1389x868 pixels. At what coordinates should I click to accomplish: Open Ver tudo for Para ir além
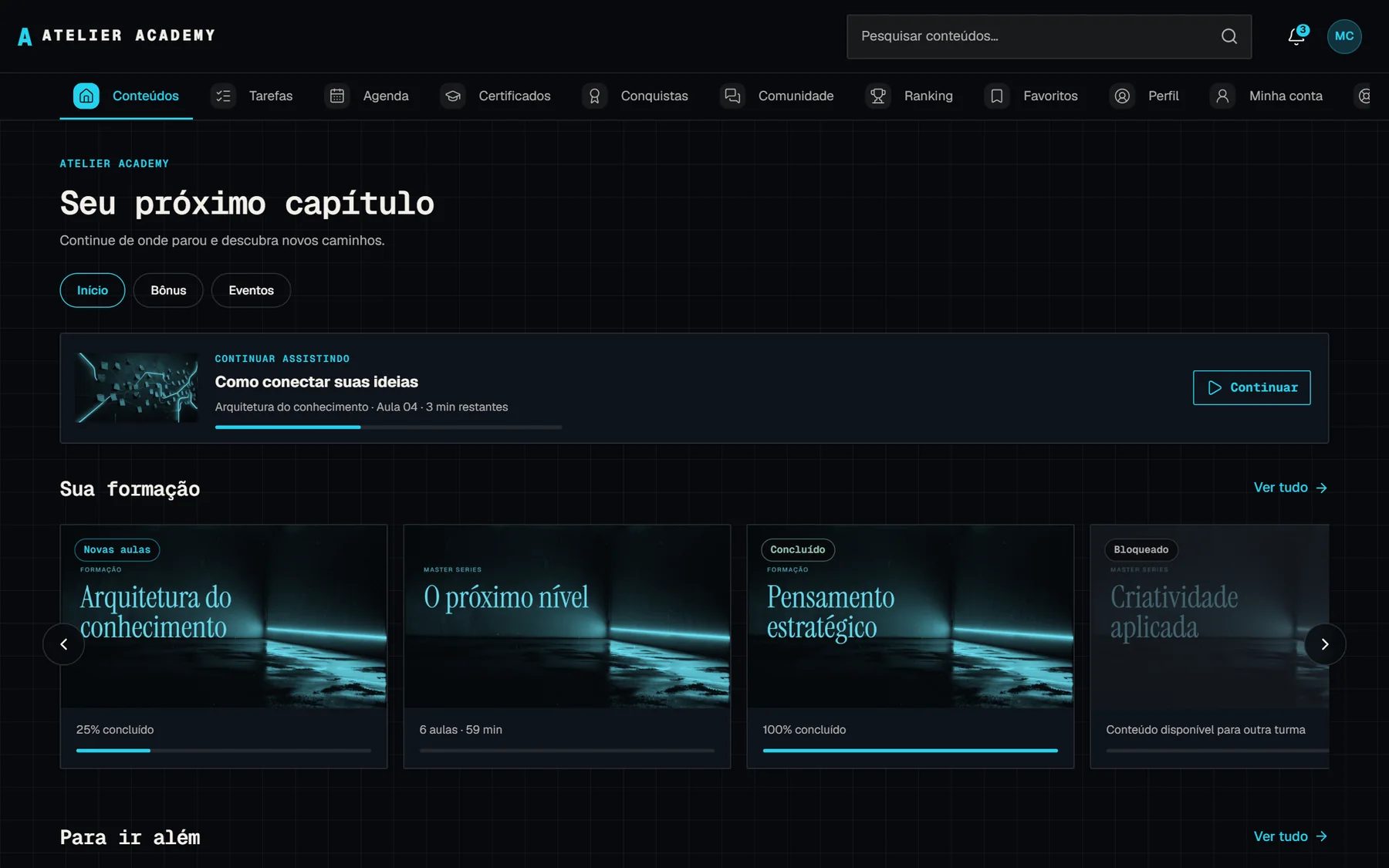pyautogui.click(x=1290, y=836)
